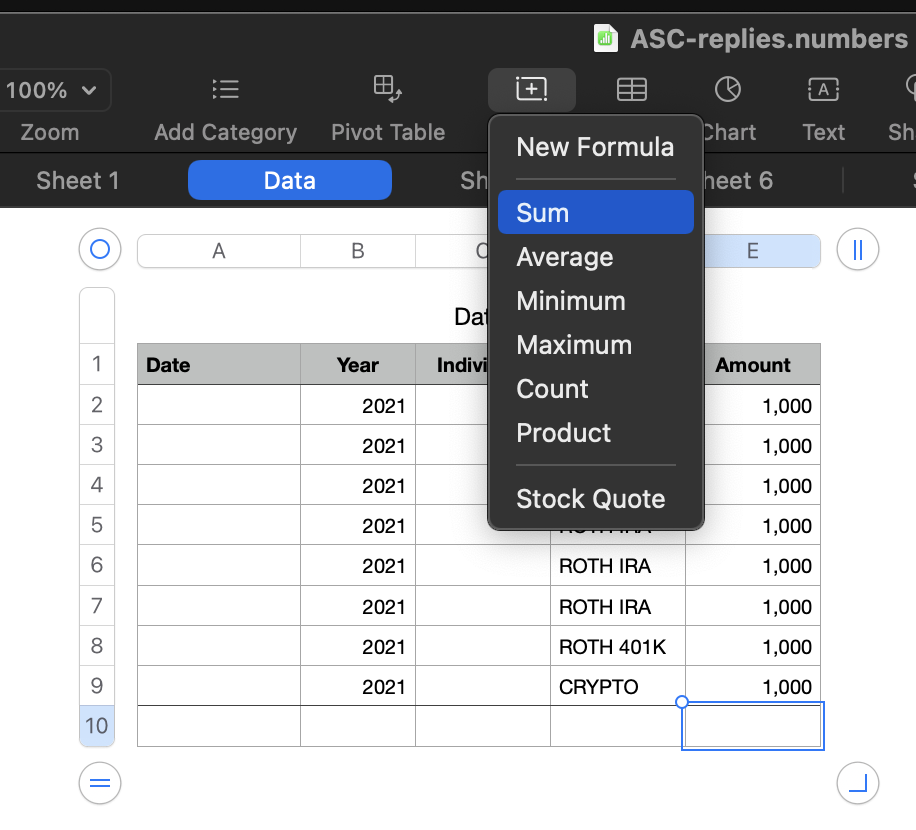Click the add-row handle below row 10
This screenshot has width=916, height=830.
click(x=99, y=783)
